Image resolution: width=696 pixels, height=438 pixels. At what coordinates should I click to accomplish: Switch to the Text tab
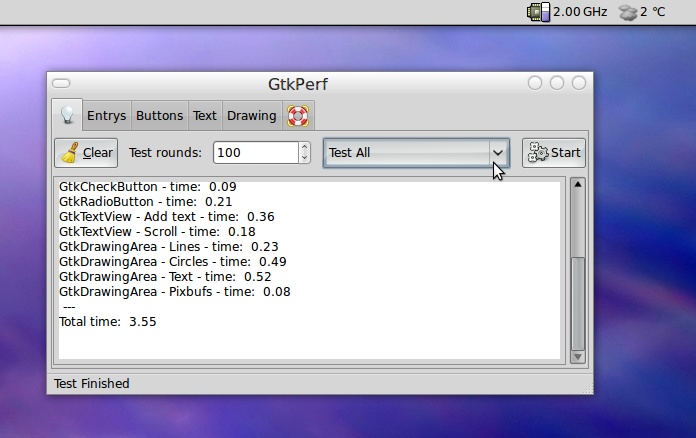[205, 116]
